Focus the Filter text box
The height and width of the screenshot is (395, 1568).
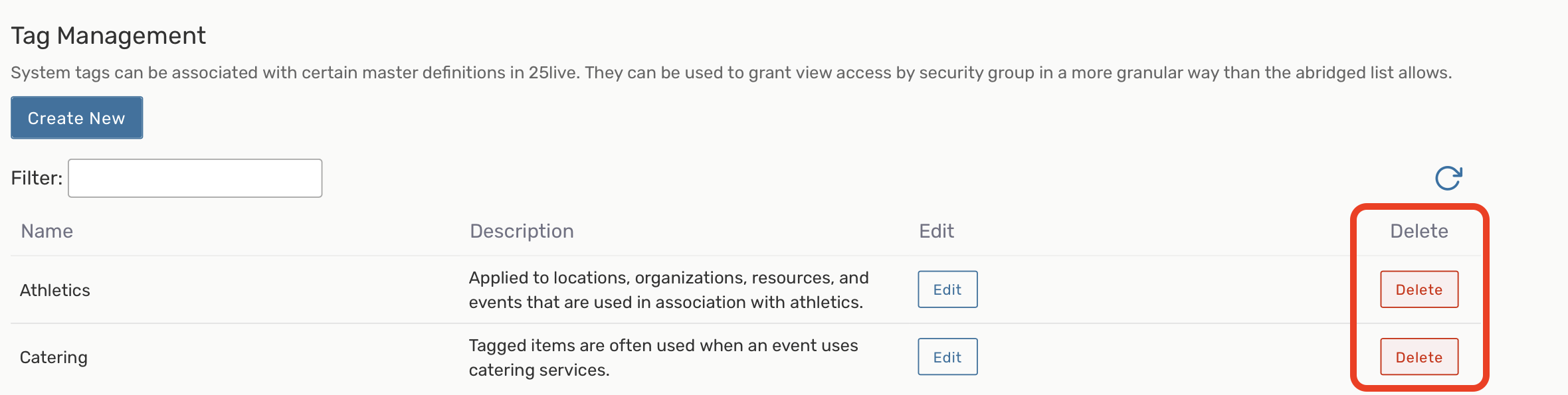point(195,178)
